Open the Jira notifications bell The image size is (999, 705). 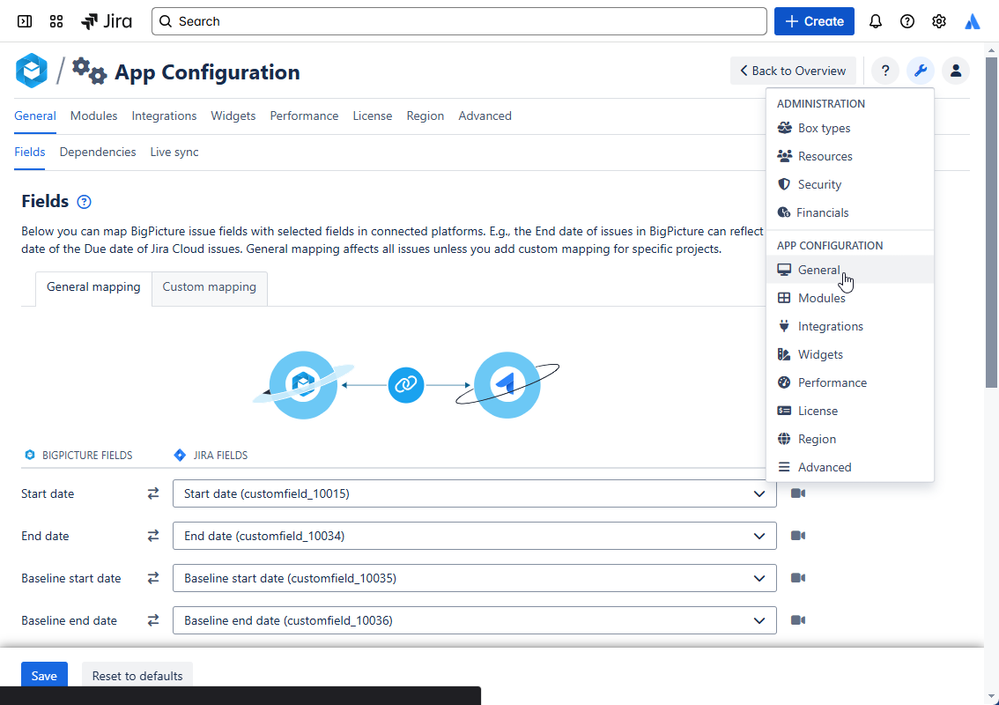point(875,22)
